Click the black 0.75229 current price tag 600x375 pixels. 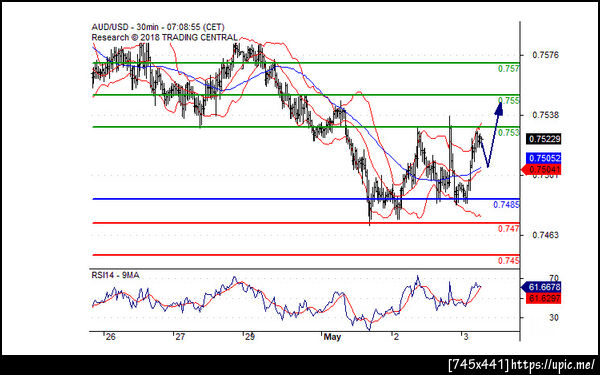click(x=544, y=139)
